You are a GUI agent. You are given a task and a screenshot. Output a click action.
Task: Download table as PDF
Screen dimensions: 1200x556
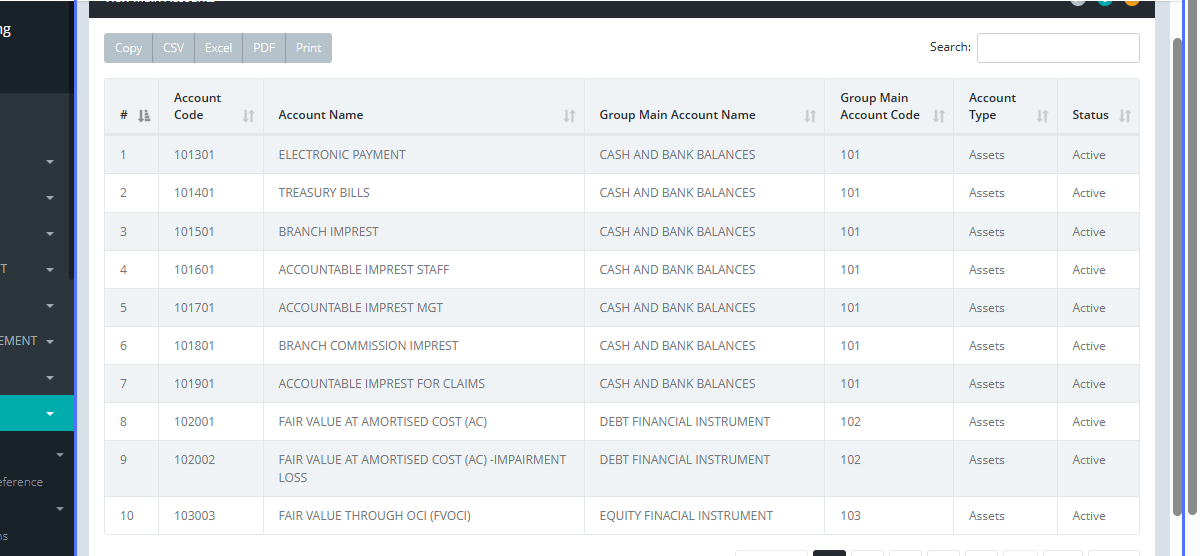click(x=264, y=48)
